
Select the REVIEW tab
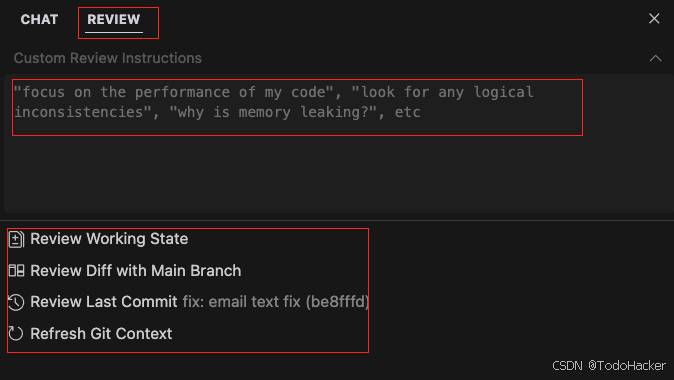click(x=113, y=19)
